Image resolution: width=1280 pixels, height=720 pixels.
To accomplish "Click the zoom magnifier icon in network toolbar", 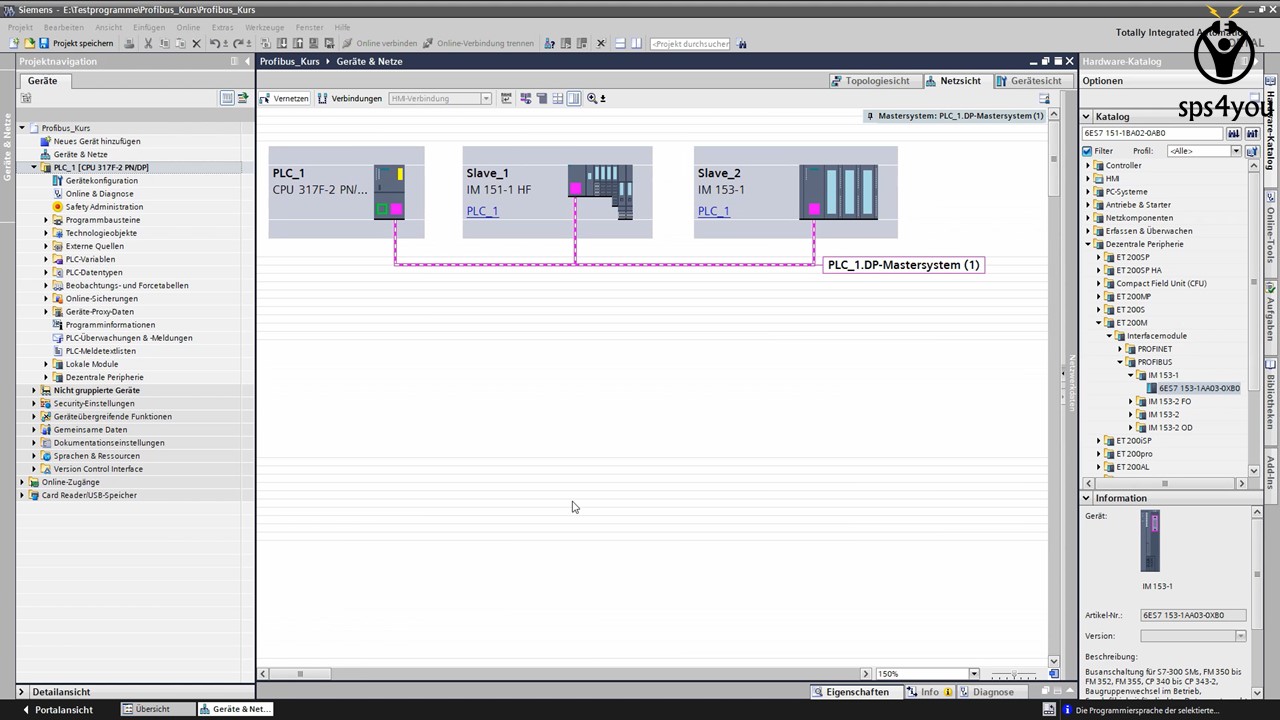I will [x=592, y=99].
